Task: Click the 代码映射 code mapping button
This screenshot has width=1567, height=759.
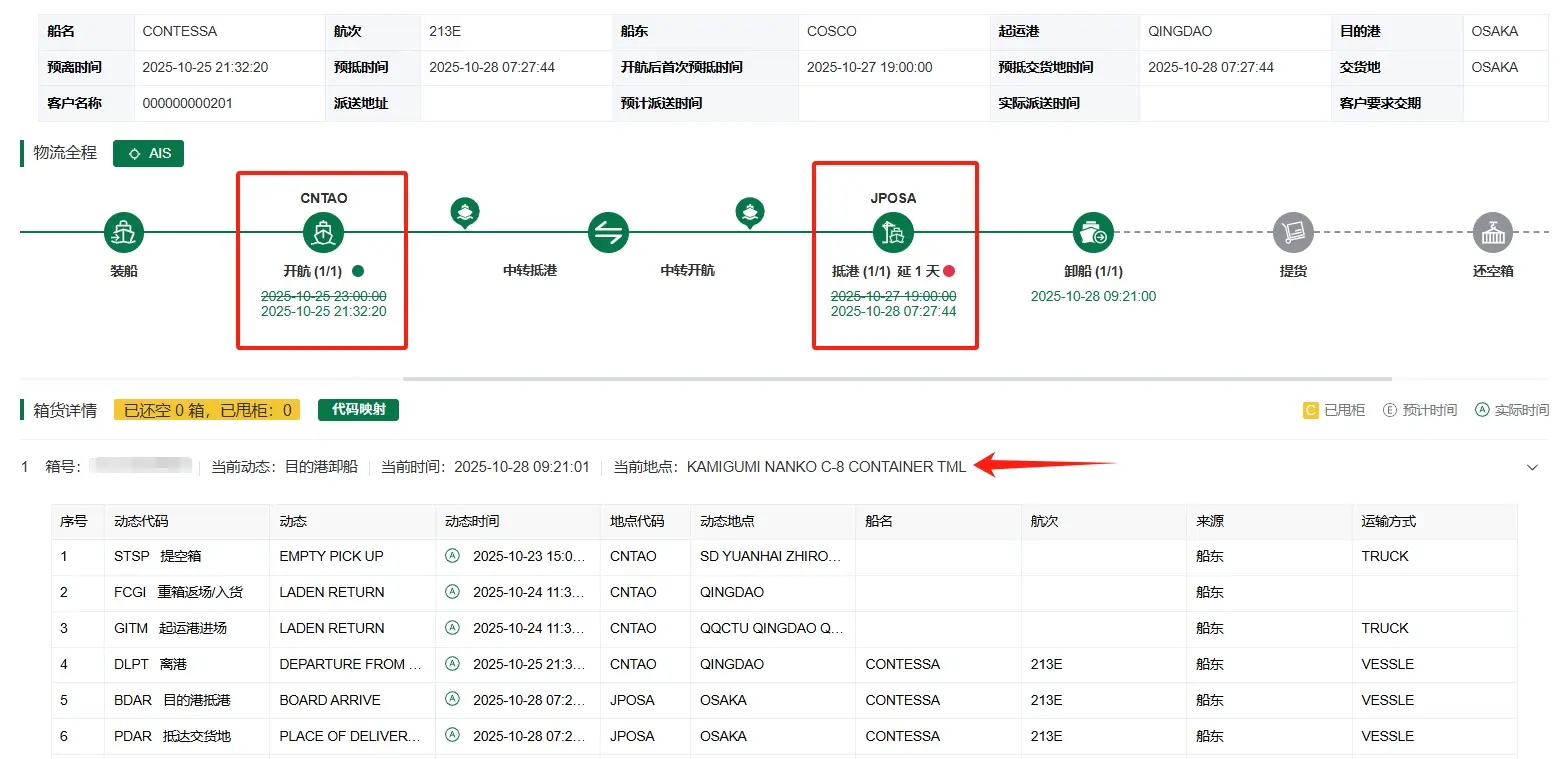Action: 358,410
